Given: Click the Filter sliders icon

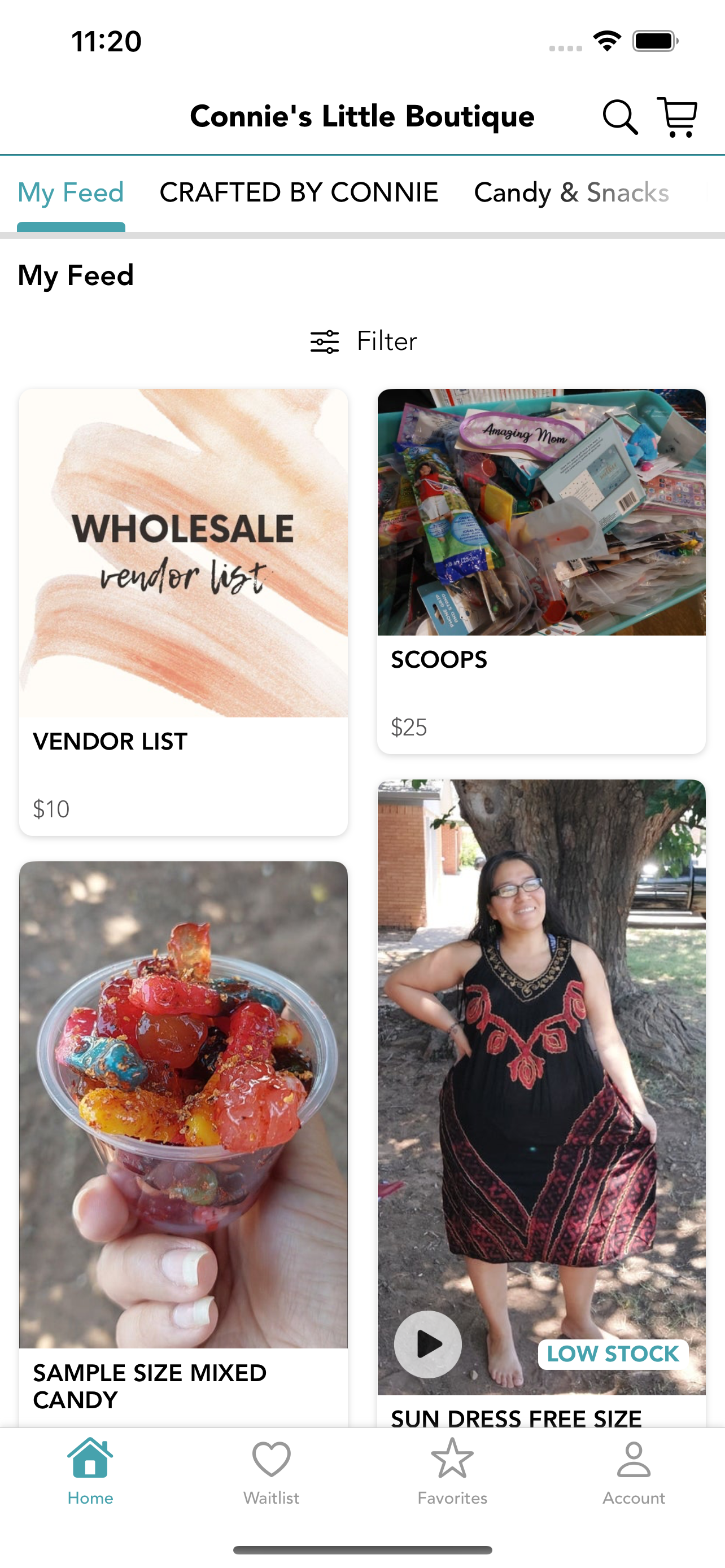Looking at the screenshot, I should (x=325, y=341).
